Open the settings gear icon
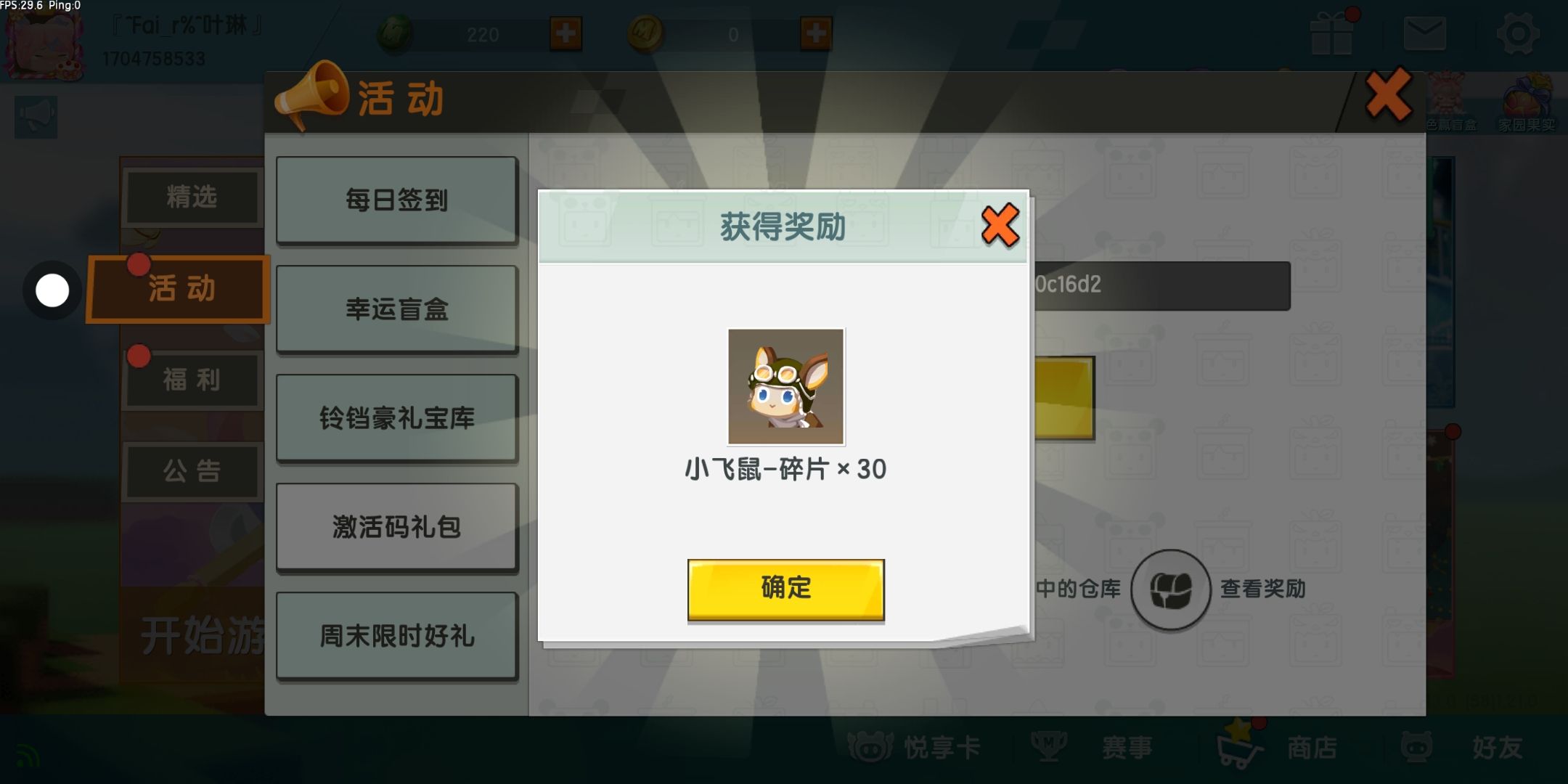 1518,33
